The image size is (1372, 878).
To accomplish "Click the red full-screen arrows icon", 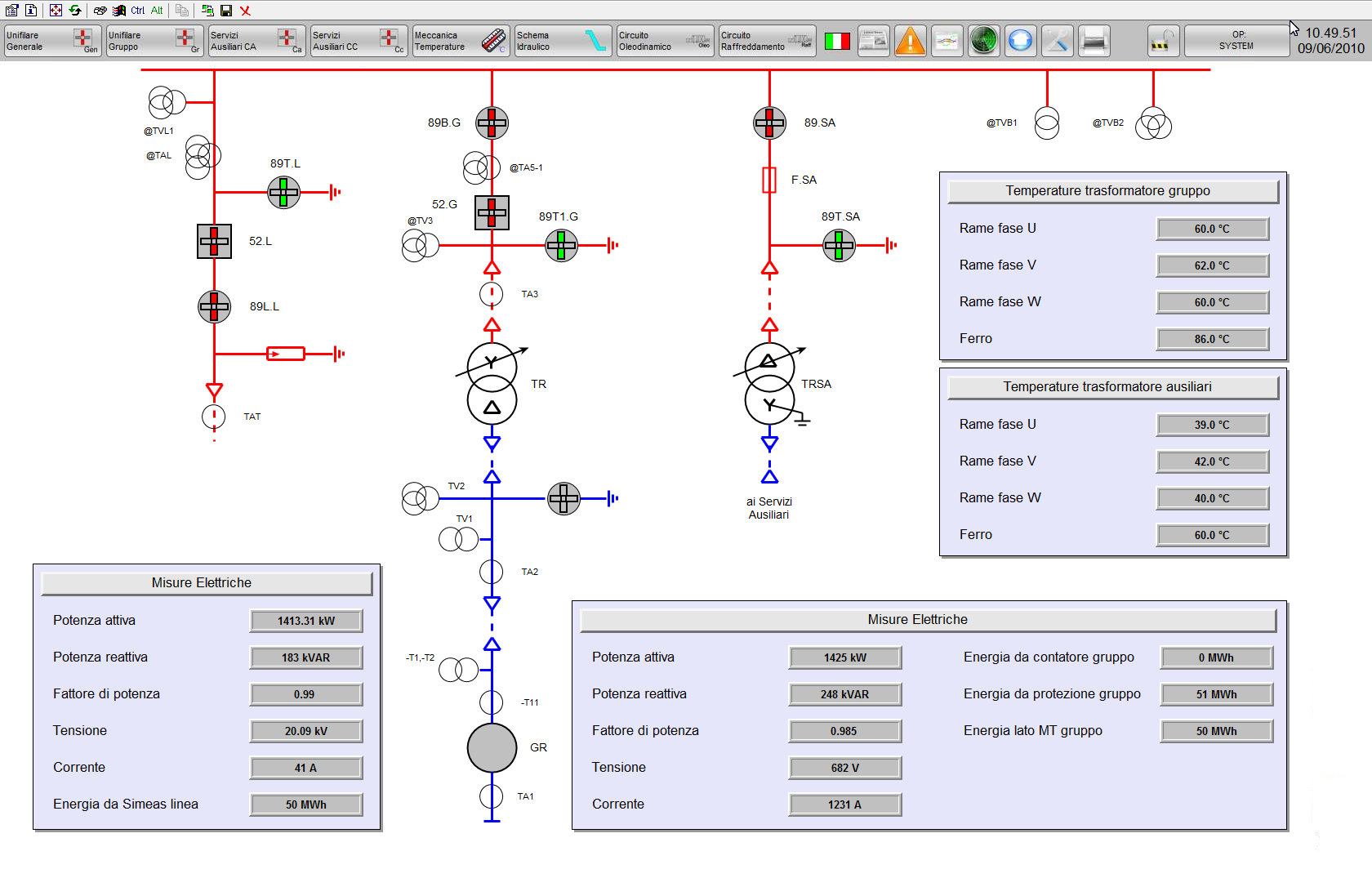I will click(56, 10).
